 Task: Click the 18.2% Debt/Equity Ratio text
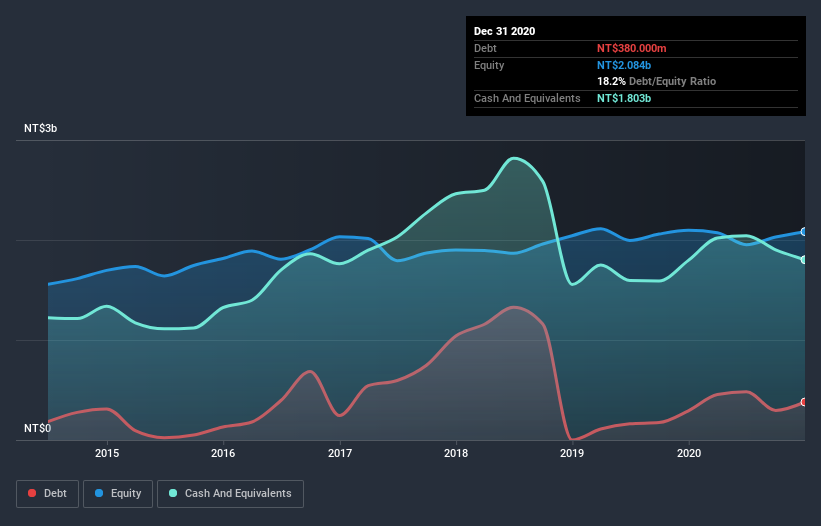click(657, 81)
